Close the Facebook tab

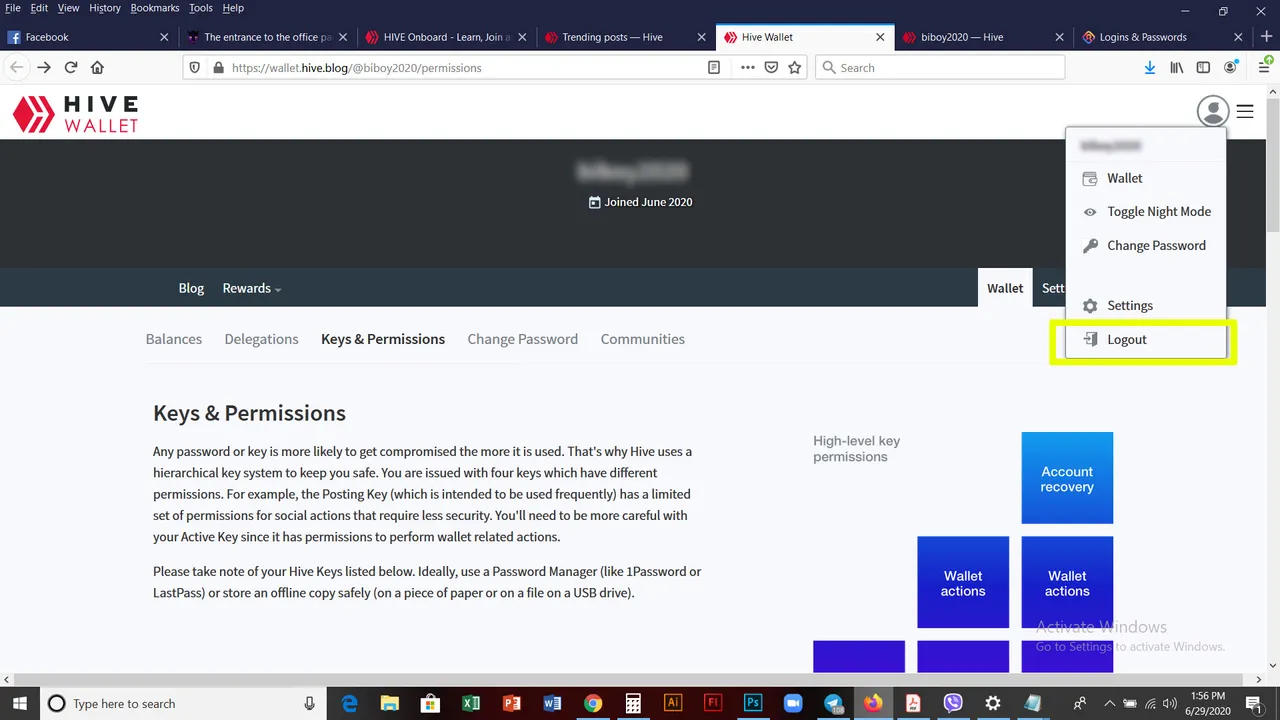coord(165,37)
